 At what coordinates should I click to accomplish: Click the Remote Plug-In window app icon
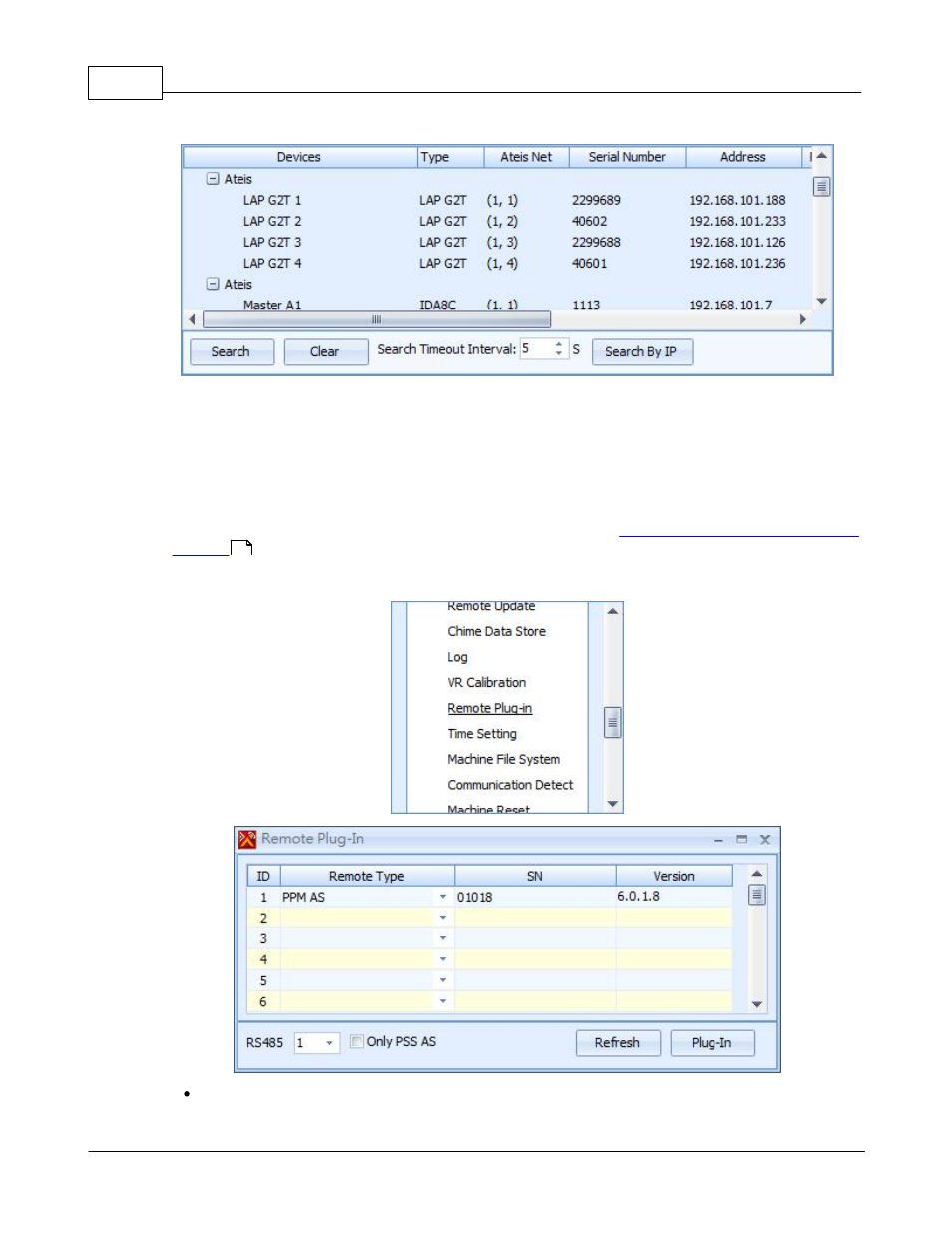click(247, 839)
